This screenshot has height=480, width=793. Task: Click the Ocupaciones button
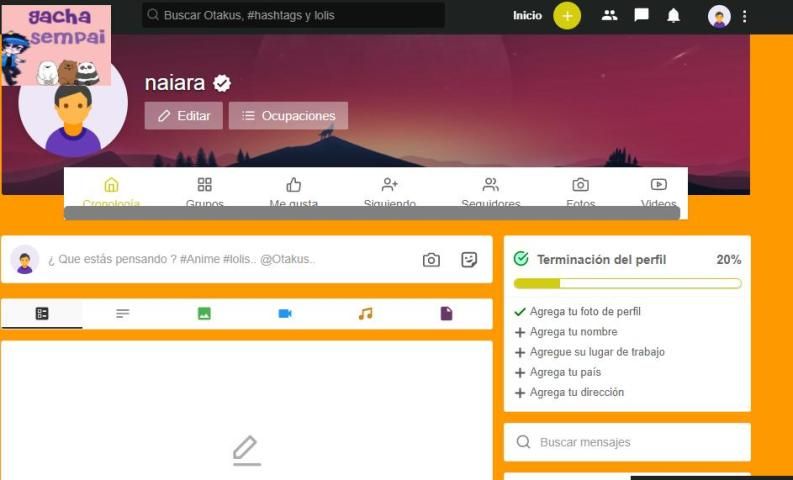(x=288, y=116)
